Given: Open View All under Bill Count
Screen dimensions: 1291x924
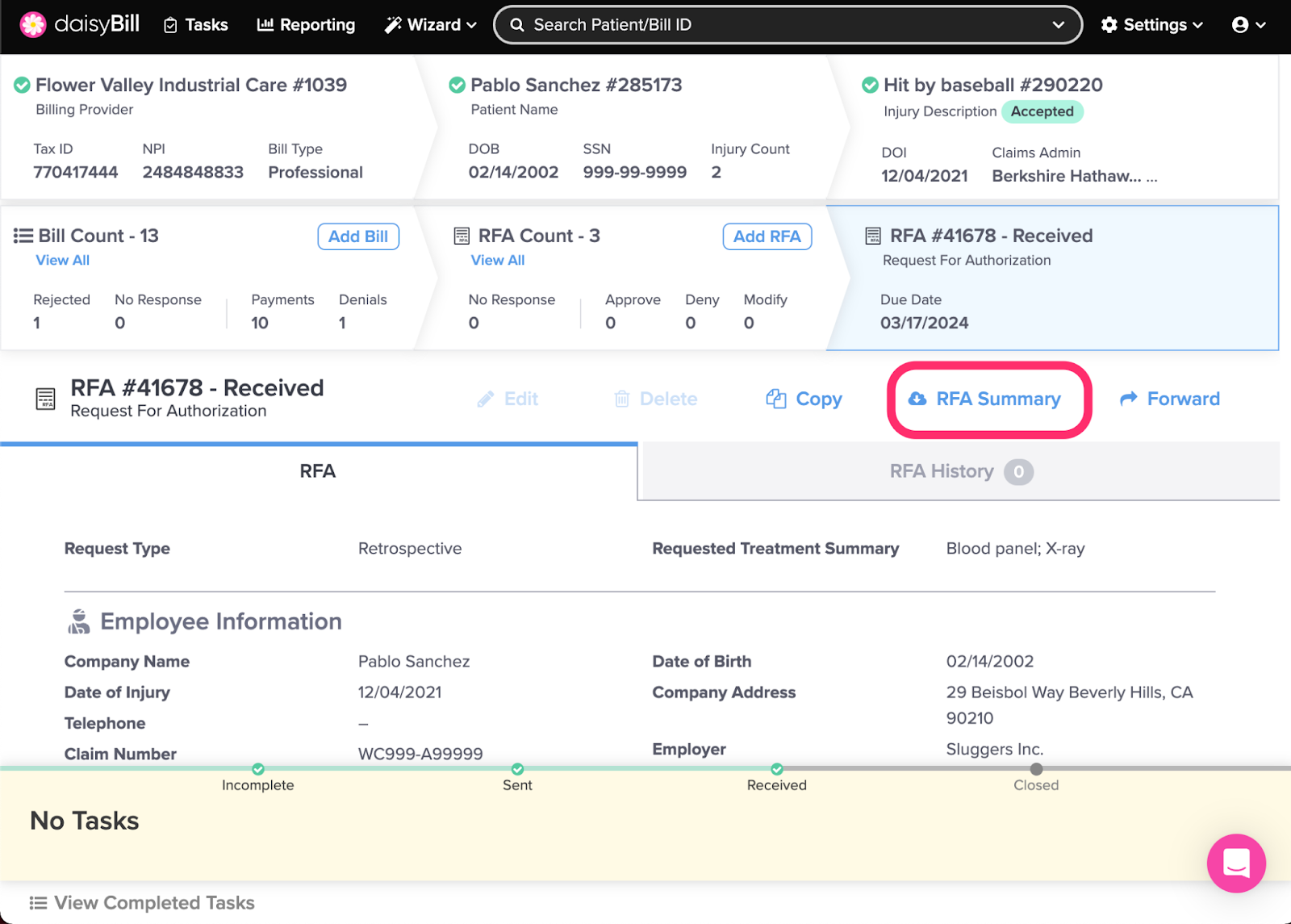Looking at the screenshot, I should [x=62, y=261].
